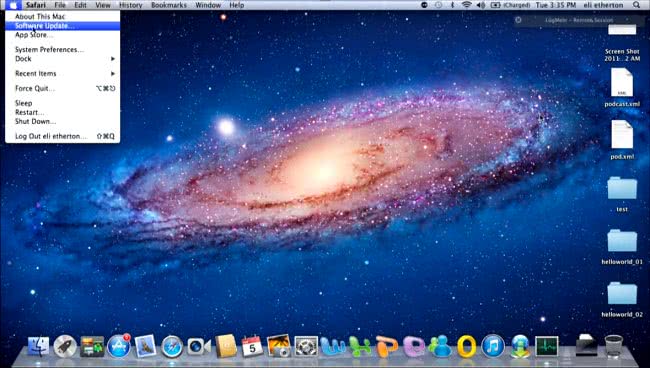
Task: Click the Spotlight search magnifier
Action: [636, 5]
